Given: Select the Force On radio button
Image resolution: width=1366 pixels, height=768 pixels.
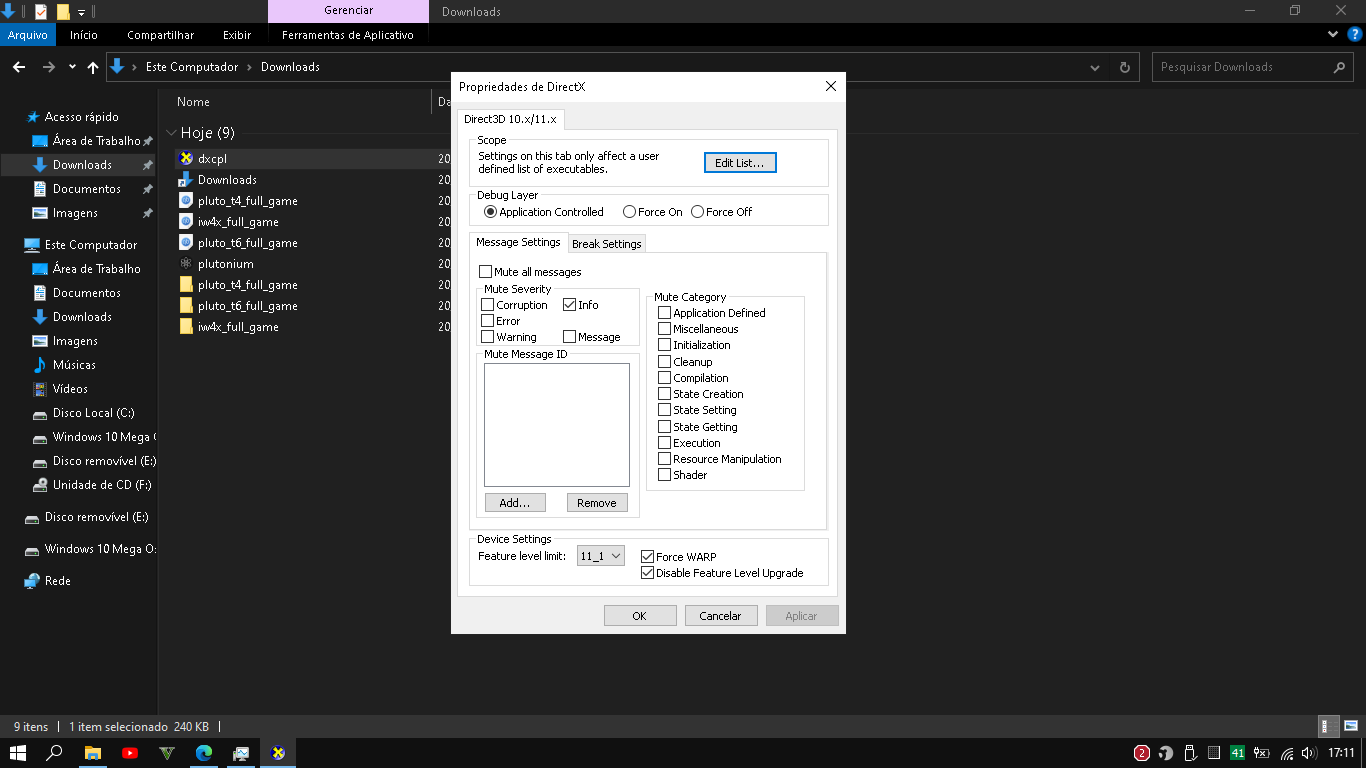Looking at the screenshot, I should 629,212.
